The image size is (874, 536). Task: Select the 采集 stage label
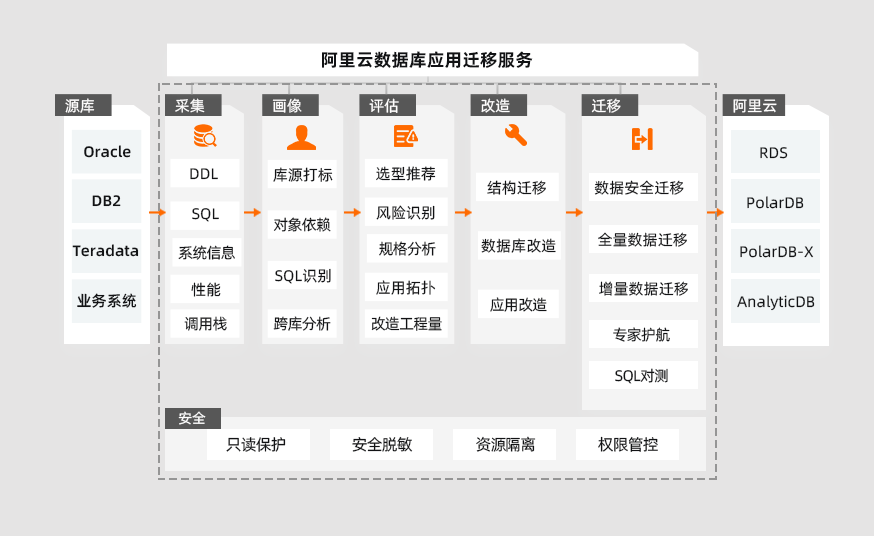tap(193, 105)
